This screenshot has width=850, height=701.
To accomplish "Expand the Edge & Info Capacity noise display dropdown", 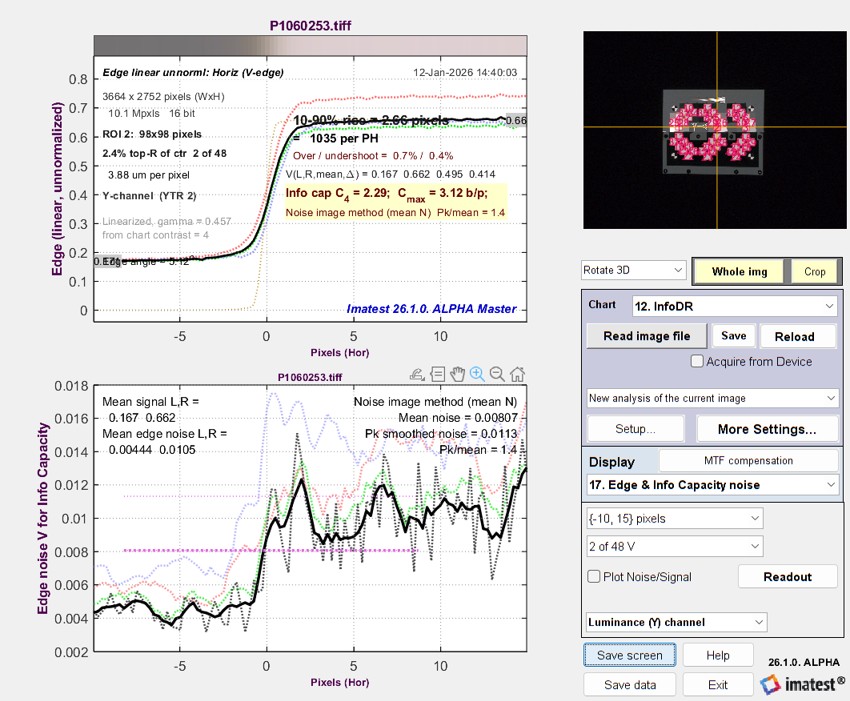I will (712, 485).
